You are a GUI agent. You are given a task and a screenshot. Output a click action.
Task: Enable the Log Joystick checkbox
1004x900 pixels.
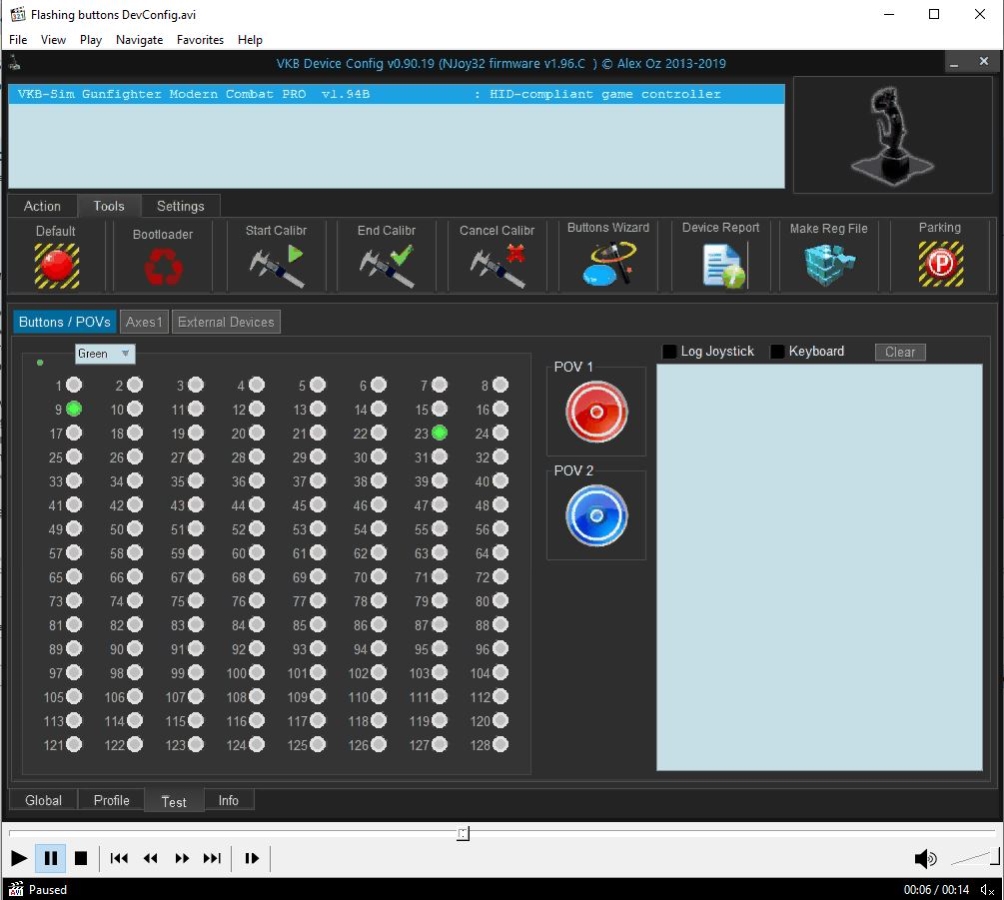tap(671, 352)
